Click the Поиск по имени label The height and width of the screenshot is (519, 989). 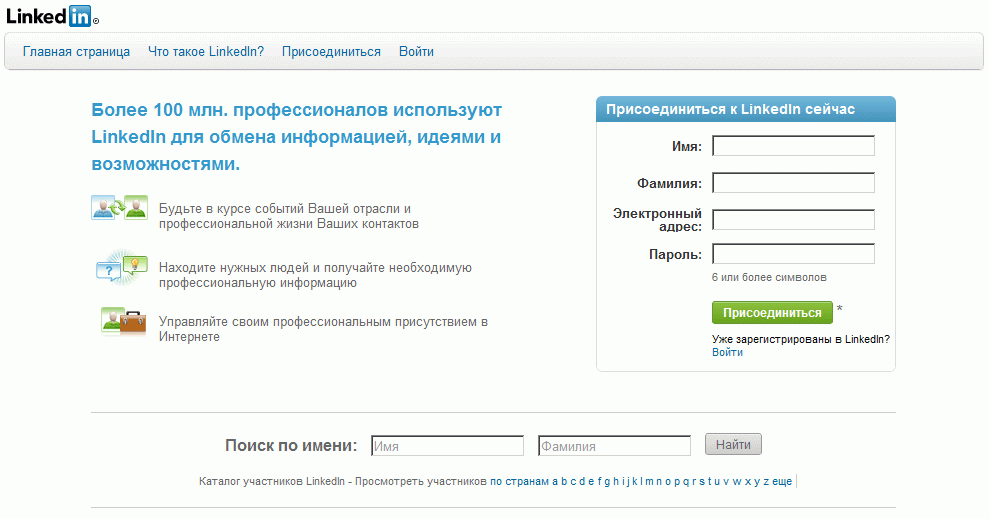pyautogui.click(x=291, y=445)
